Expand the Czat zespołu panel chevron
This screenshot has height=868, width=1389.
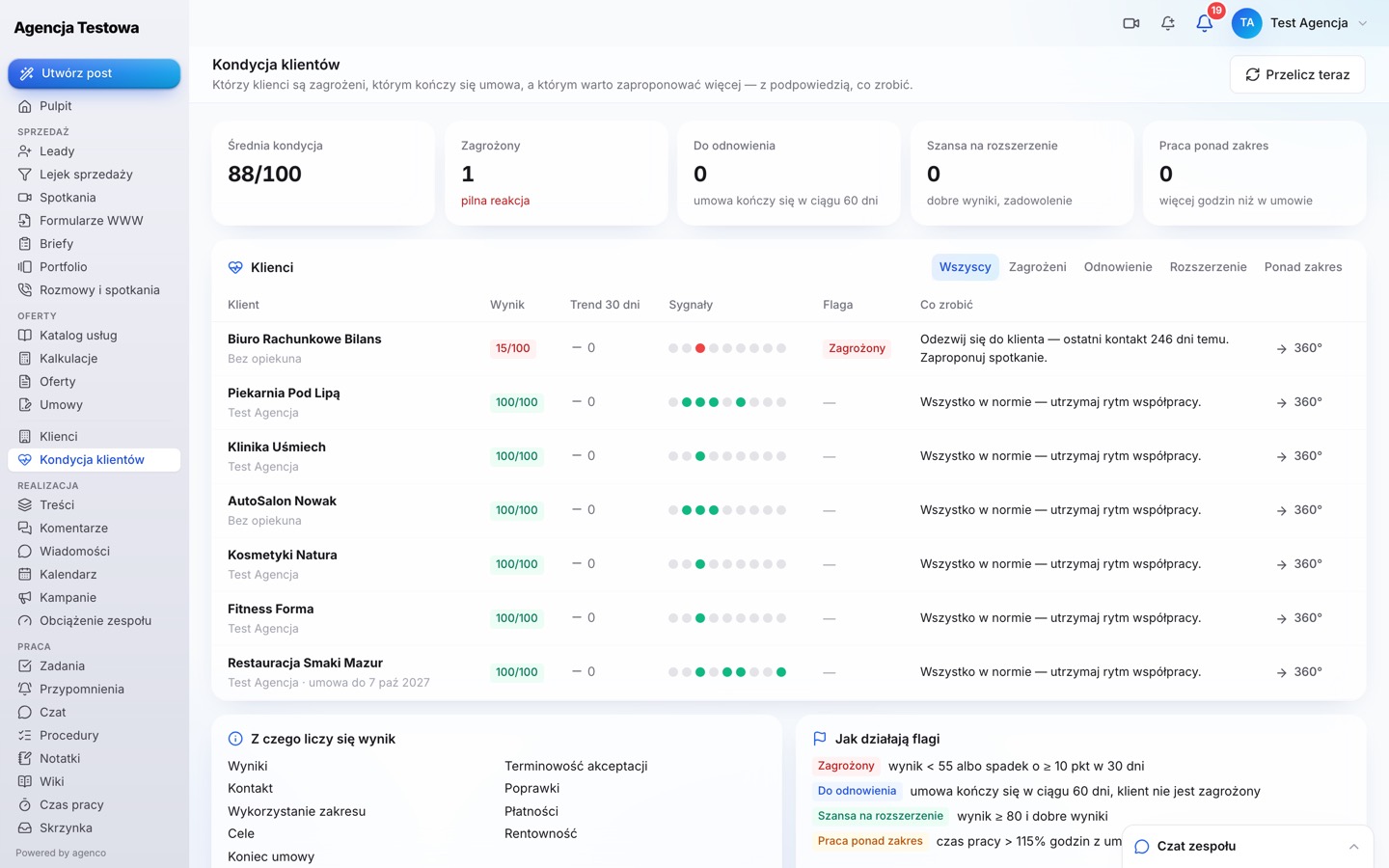tap(1354, 847)
